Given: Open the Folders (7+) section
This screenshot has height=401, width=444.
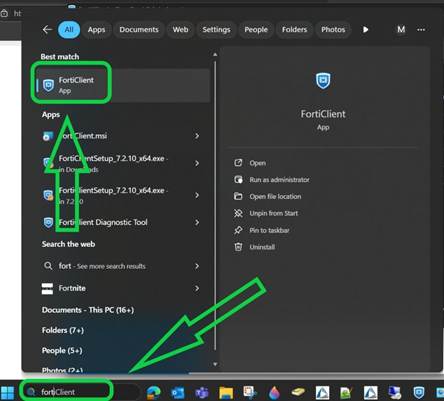Looking at the screenshot, I should pos(63,330).
